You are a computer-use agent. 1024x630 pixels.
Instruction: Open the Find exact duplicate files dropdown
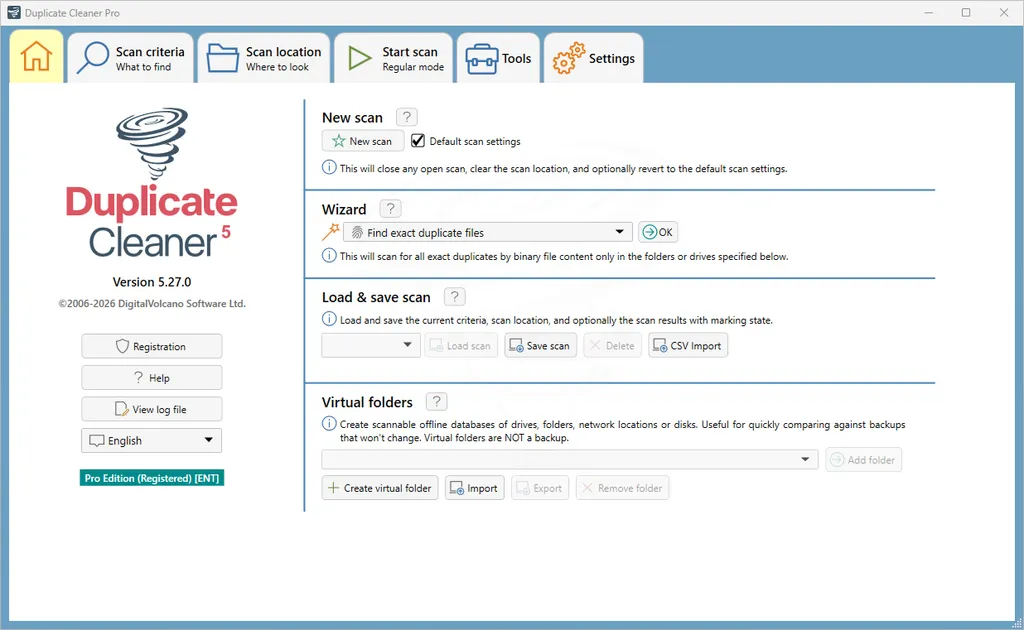click(x=488, y=232)
